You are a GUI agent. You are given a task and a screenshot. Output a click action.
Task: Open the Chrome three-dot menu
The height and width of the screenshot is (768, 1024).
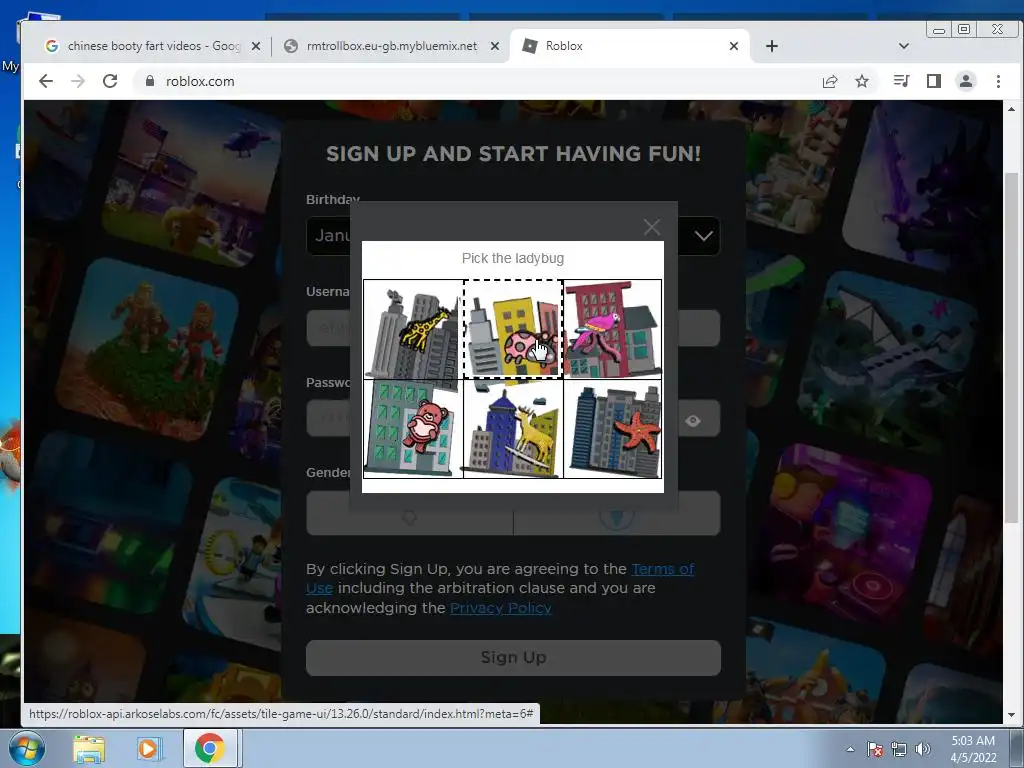click(x=998, y=81)
